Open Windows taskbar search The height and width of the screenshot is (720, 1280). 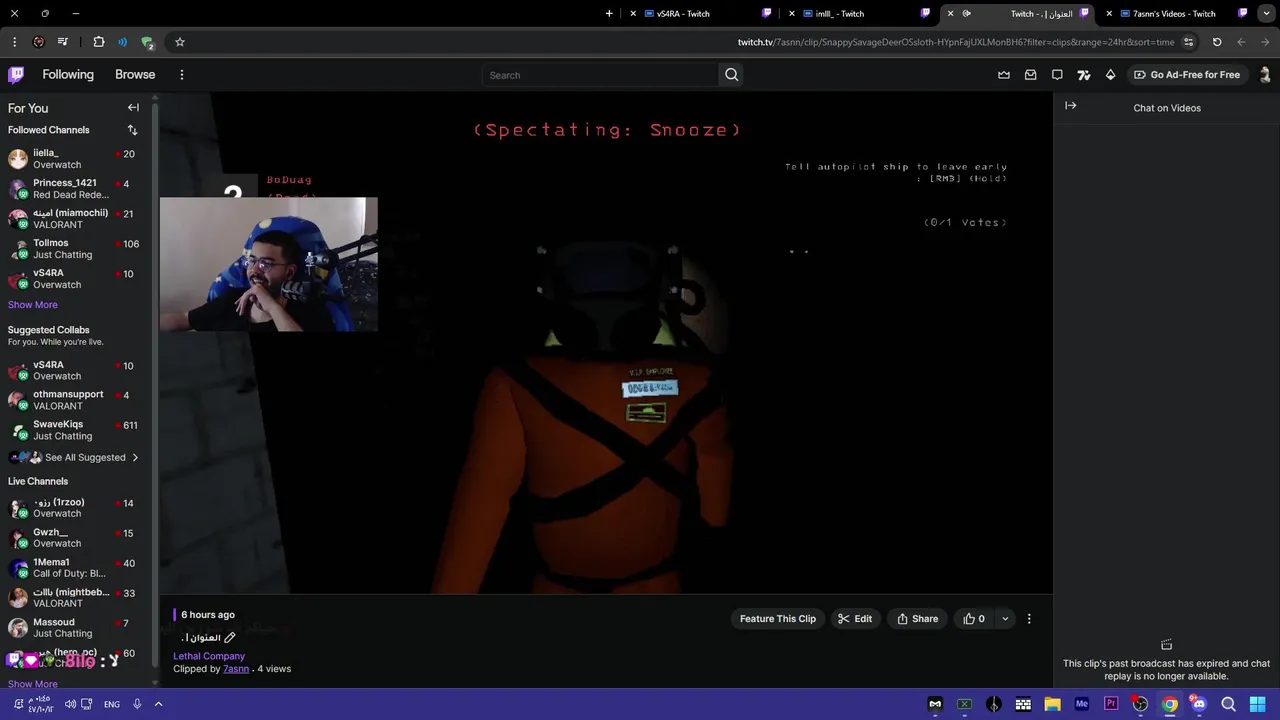point(1228,704)
